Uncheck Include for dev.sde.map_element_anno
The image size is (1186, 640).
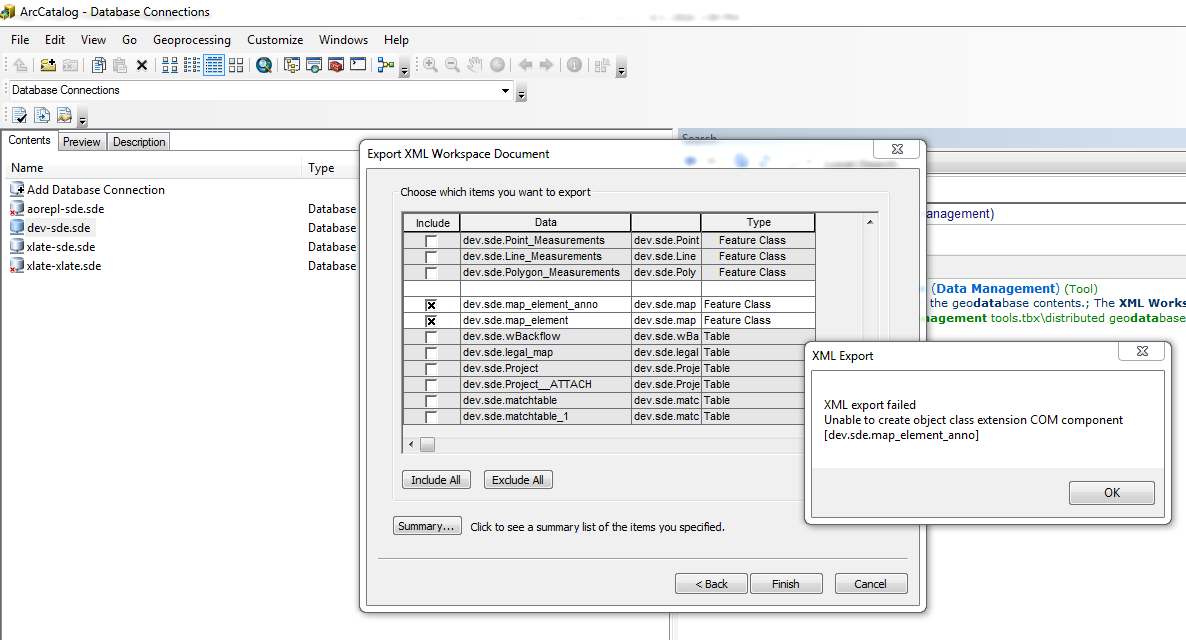click(x=431, y=305)
